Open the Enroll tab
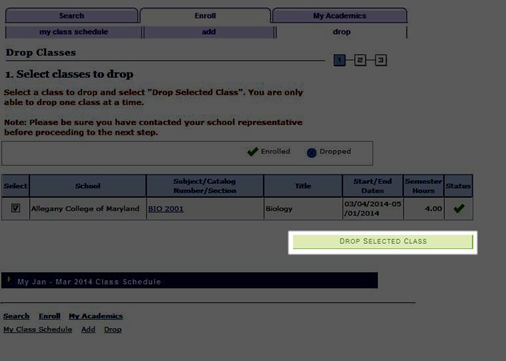Viewport: 506px width, 361px height. tap(205, 16)
